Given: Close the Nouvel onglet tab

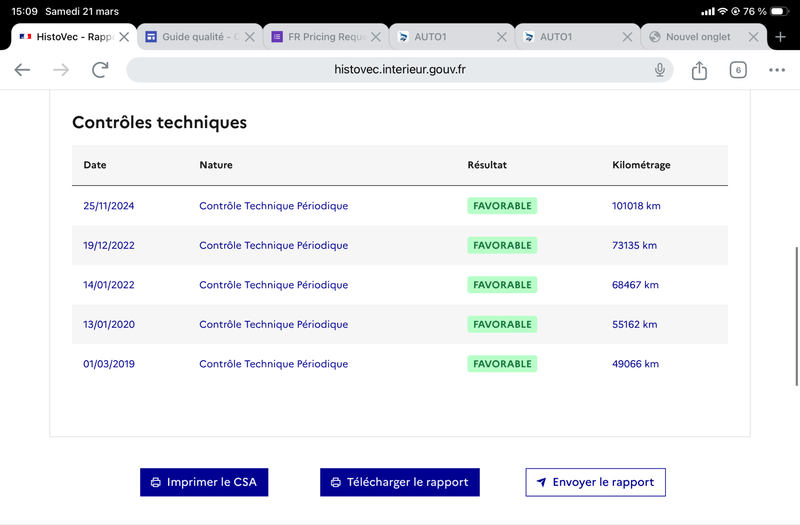Looking at the screenshot, I should pos(753,37).
